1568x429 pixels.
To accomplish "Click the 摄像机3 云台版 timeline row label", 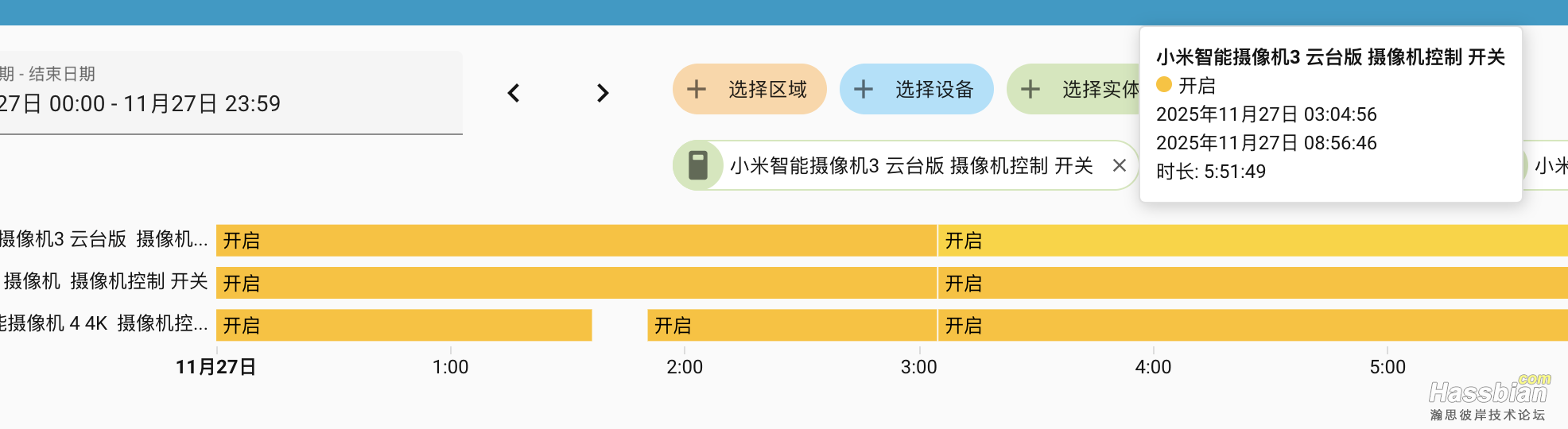I will click(x=103, y=239).
